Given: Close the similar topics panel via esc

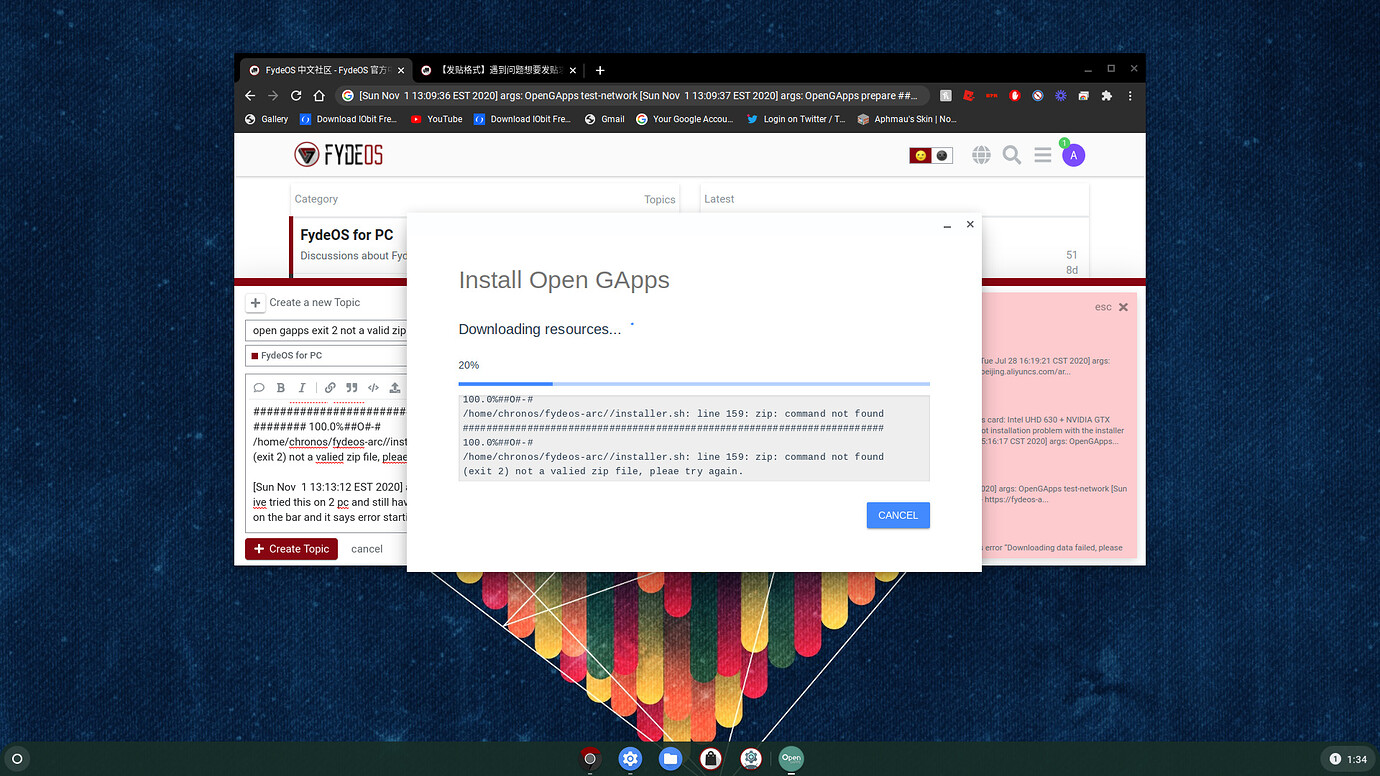Looking at the screenshot, I should click(x=1111, y=307).
